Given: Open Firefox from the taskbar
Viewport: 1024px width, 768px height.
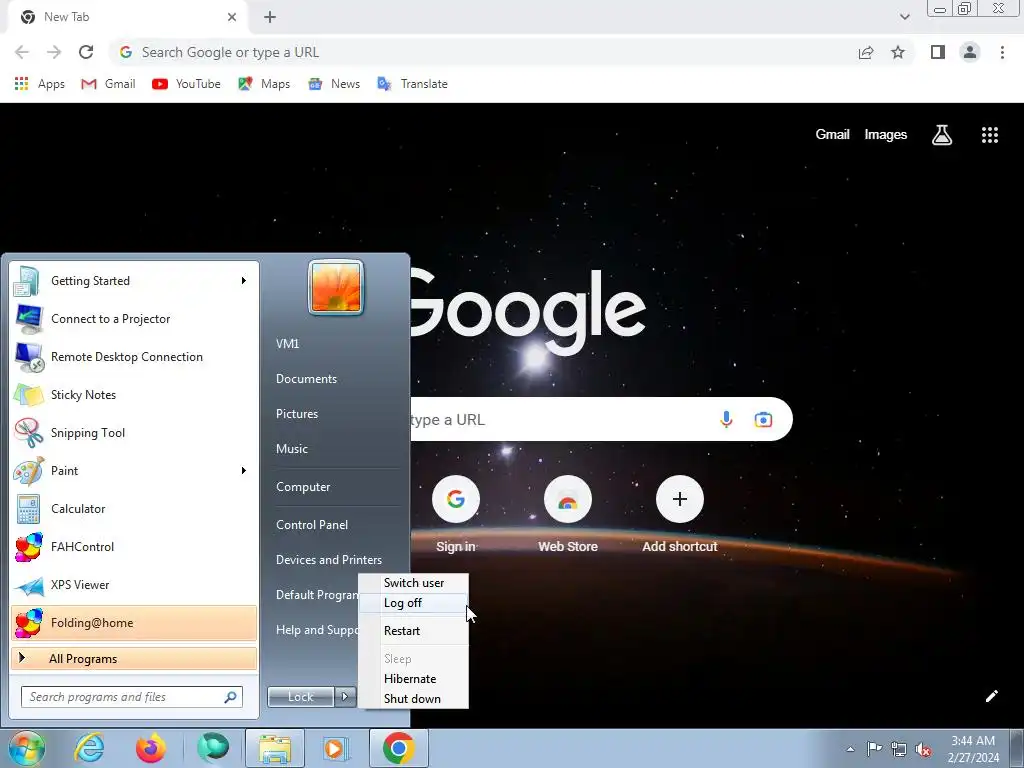Looking at the screenshot, I should [x=151, y=748].
